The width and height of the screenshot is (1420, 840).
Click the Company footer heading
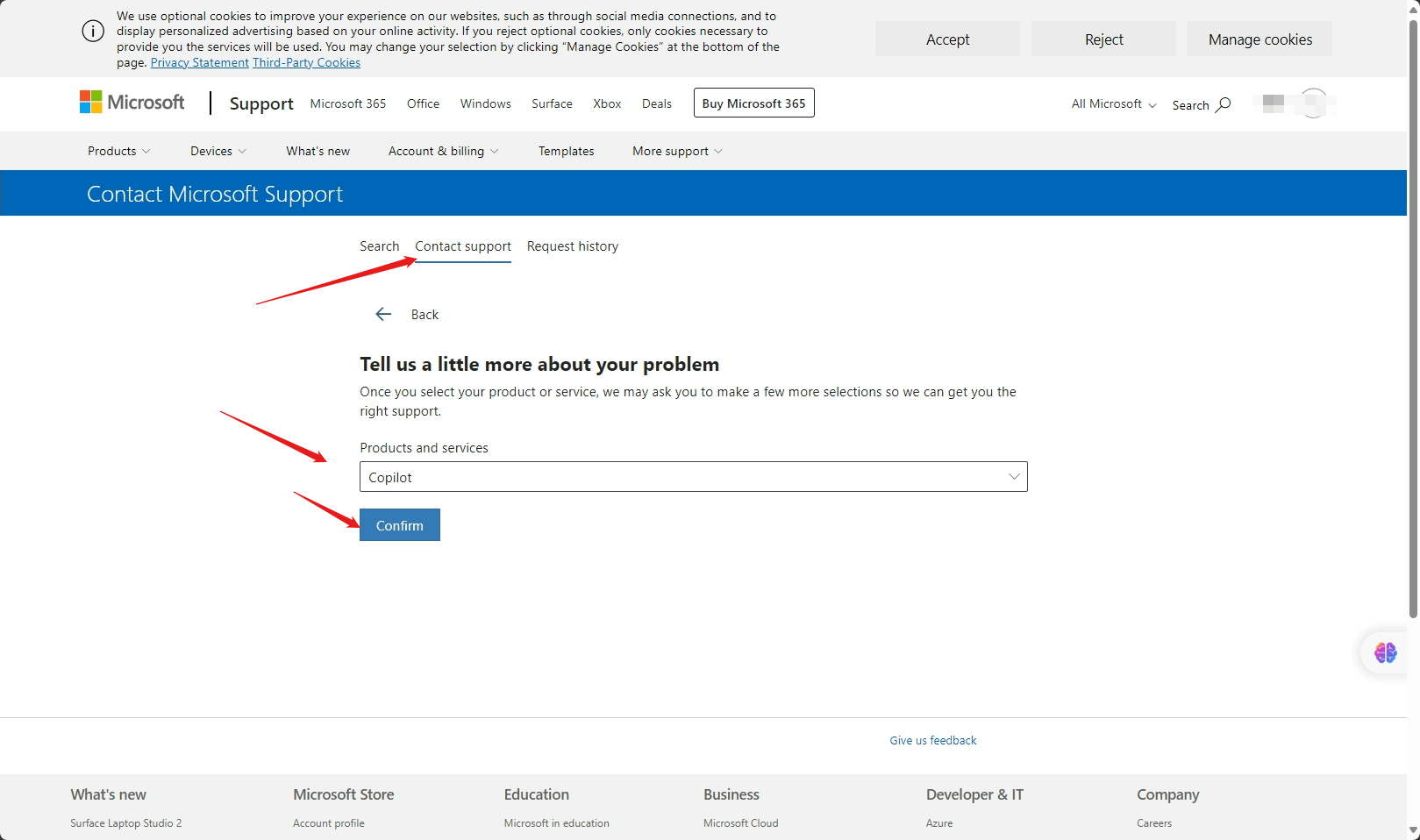(1168, 794)
